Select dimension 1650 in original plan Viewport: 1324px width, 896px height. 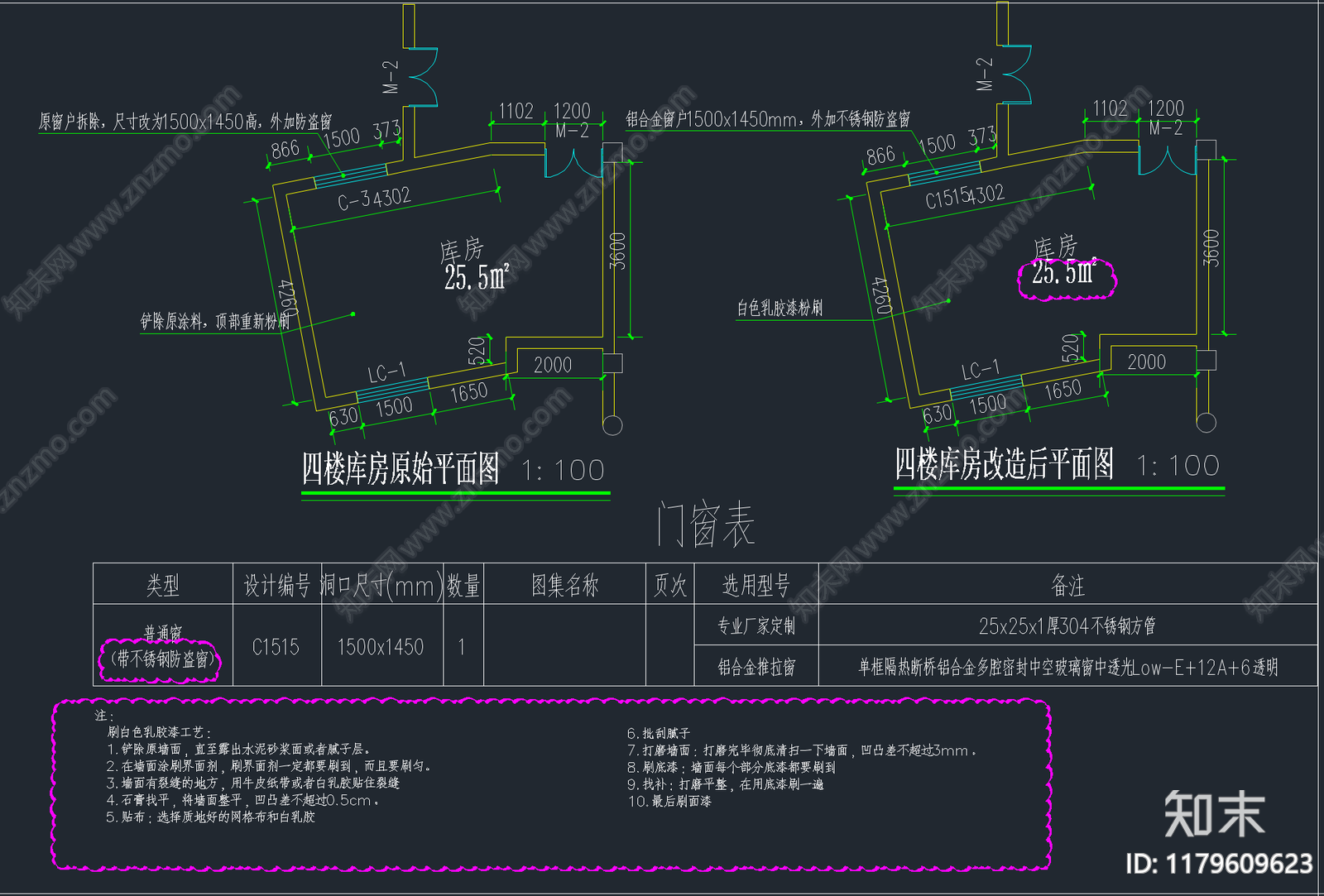469,393
